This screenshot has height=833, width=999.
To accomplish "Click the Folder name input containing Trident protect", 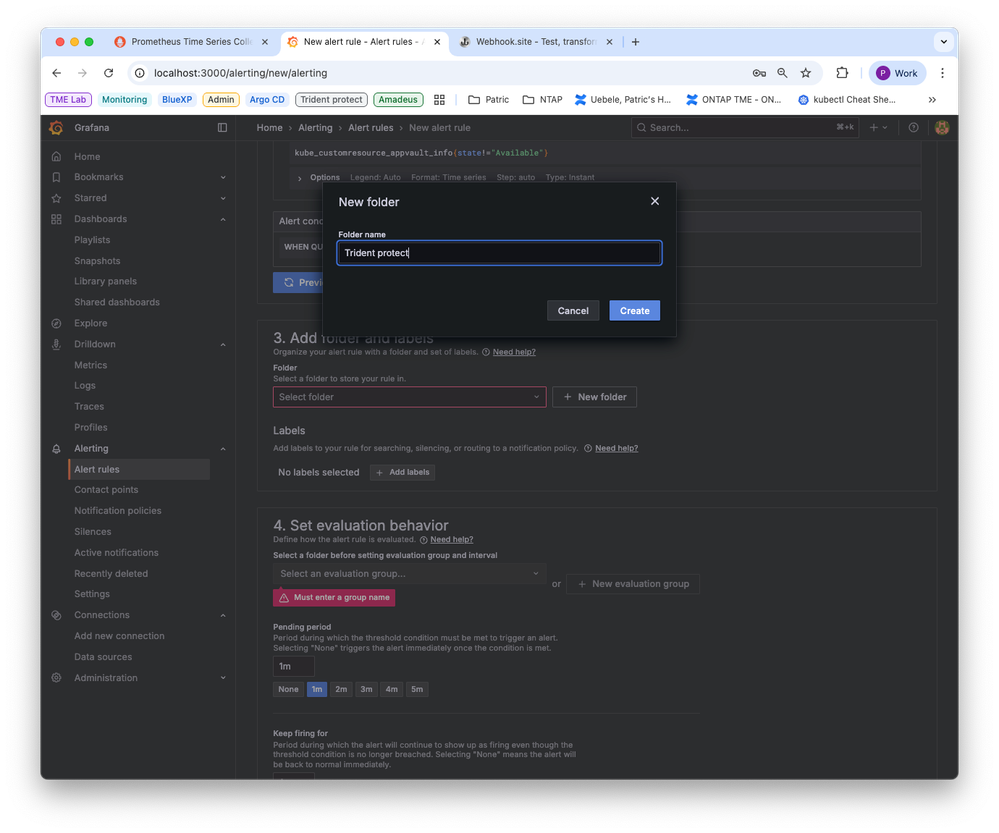I will click(498, 252).
